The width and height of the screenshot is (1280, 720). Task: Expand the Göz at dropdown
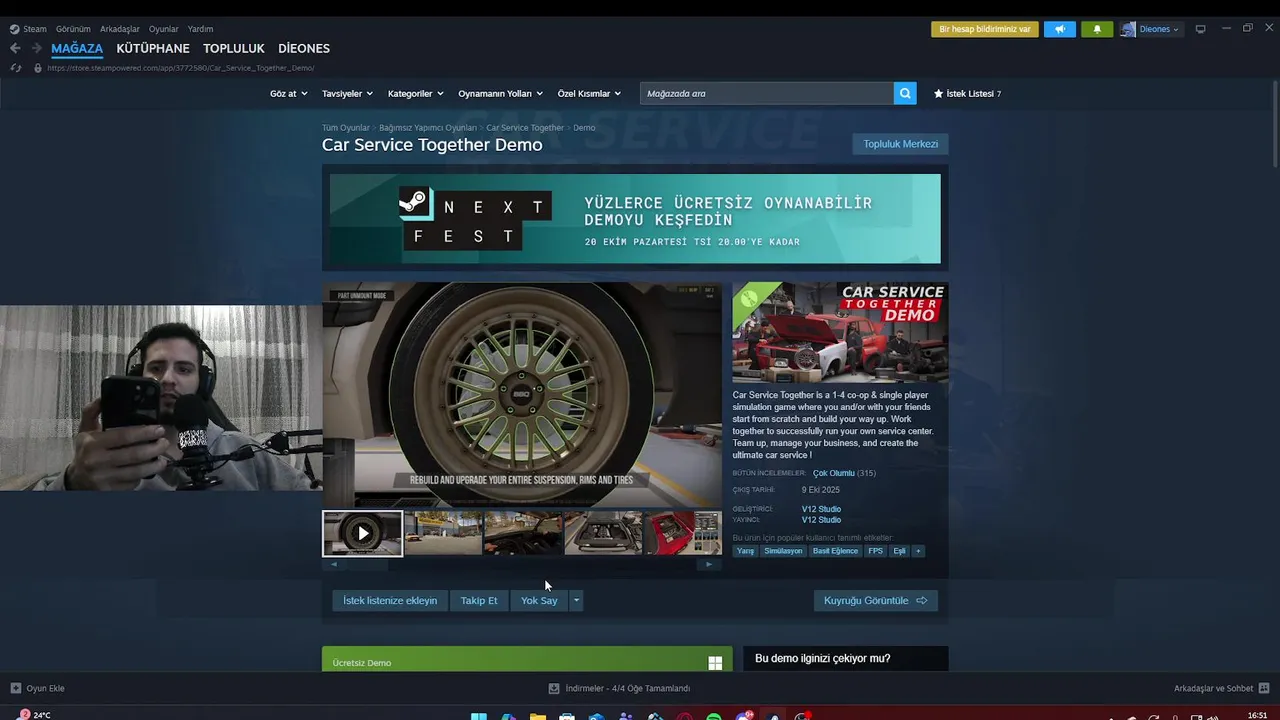[288, 93]
